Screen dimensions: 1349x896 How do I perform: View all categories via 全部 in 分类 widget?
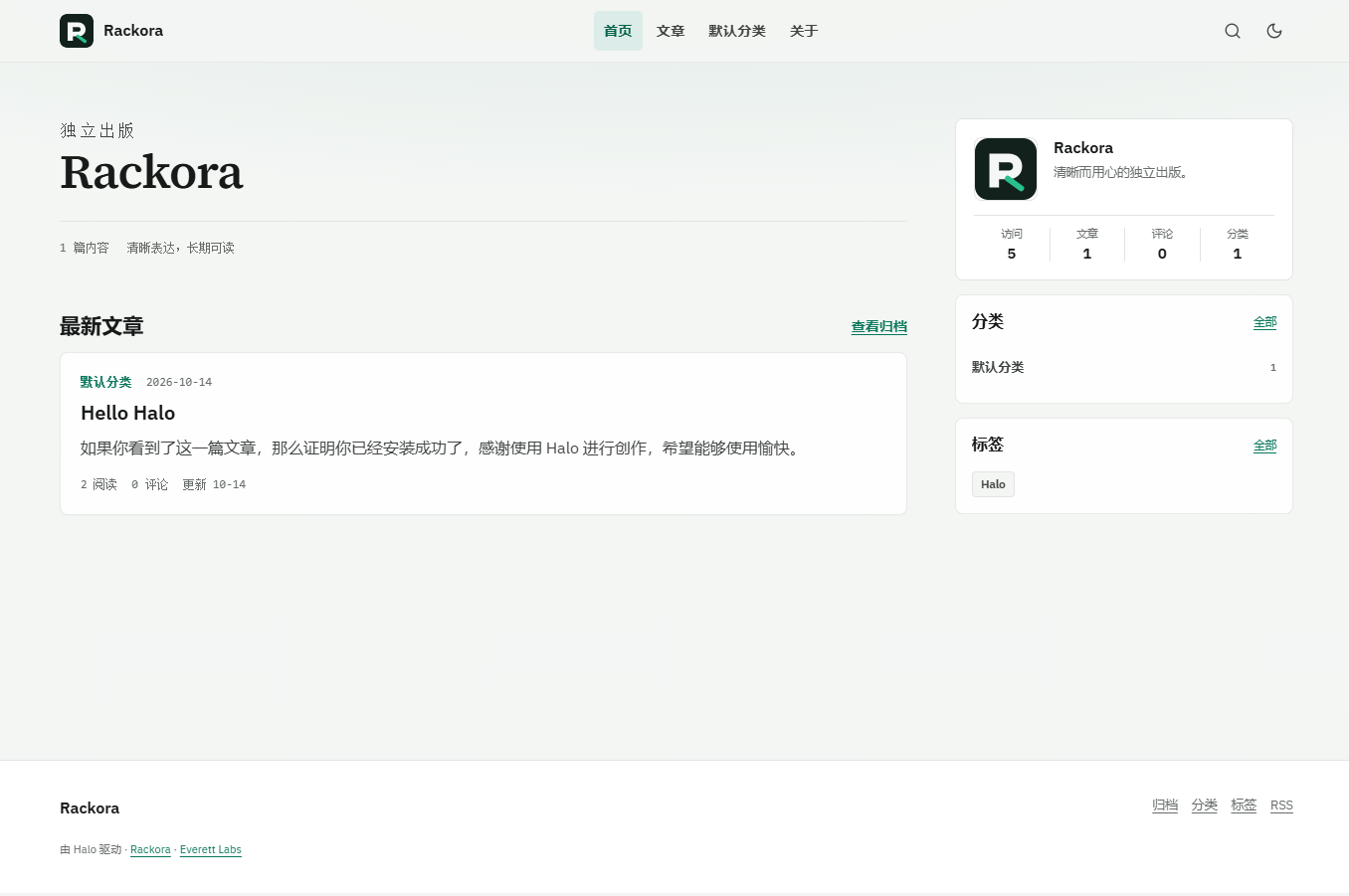click(x=1264, y=322)
